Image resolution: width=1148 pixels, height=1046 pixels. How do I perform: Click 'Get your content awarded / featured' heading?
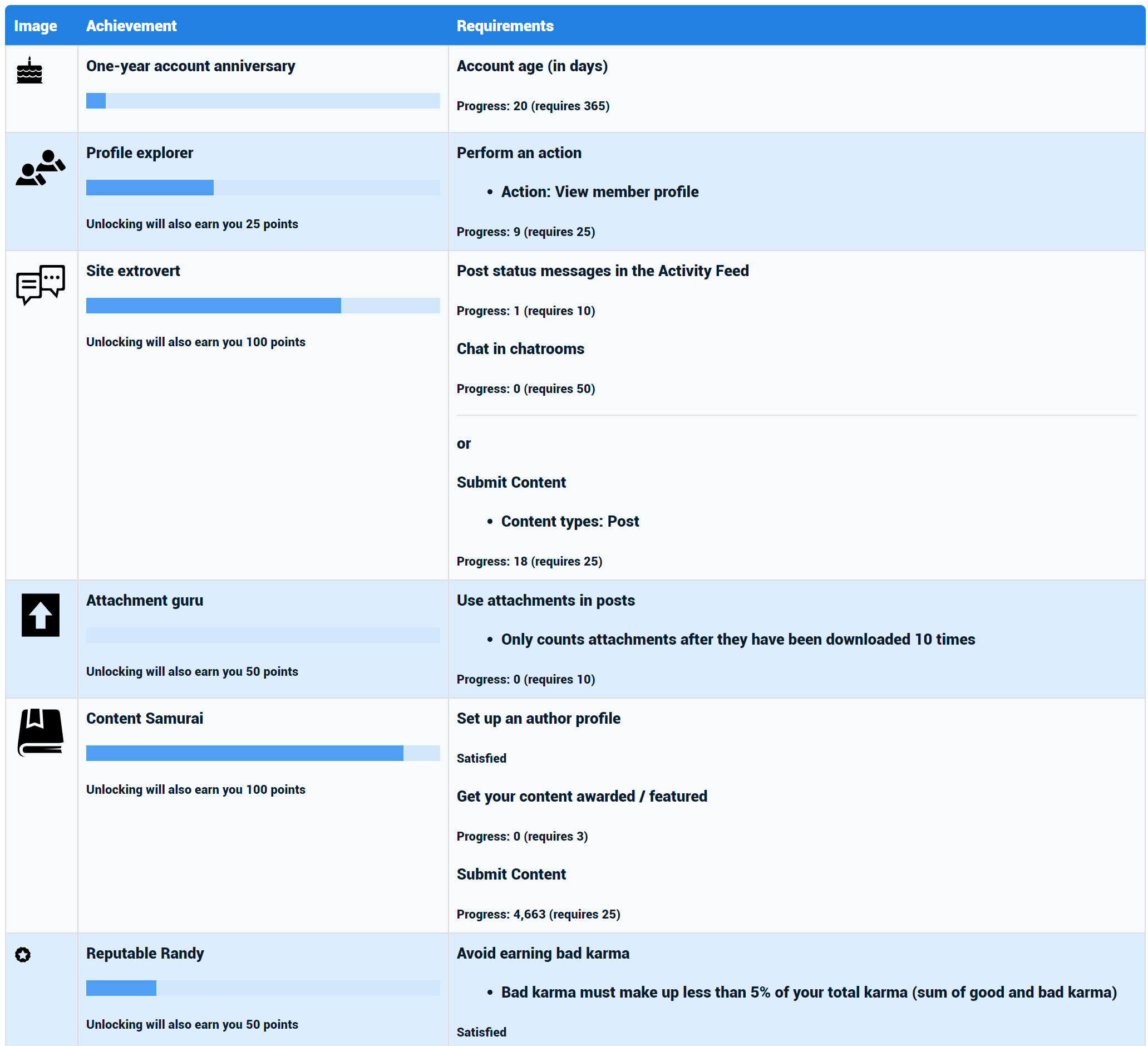pyautogui.click(x=582, y=796)
